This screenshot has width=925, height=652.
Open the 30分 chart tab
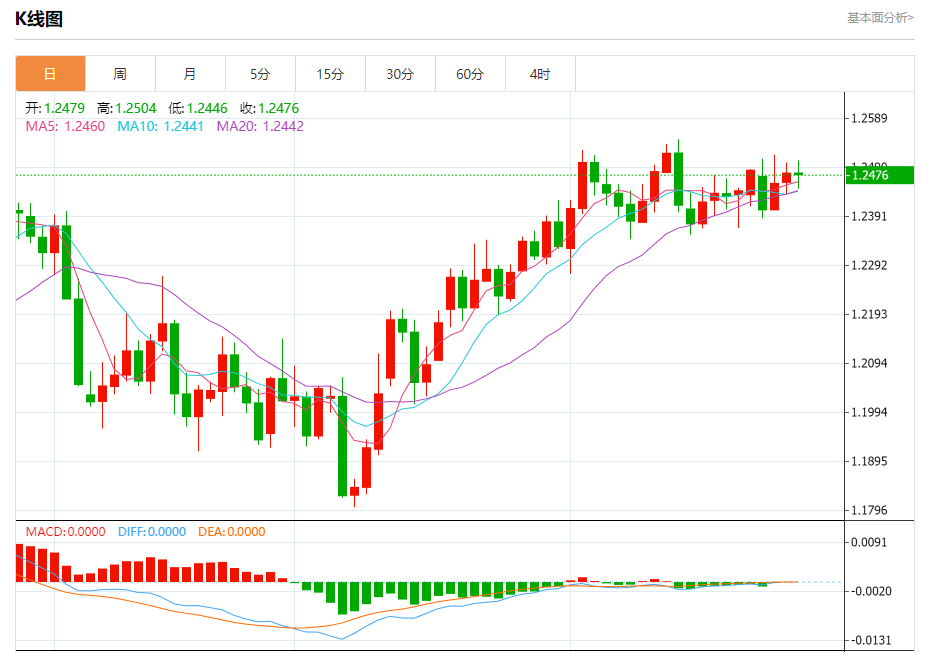coord(400,74)
